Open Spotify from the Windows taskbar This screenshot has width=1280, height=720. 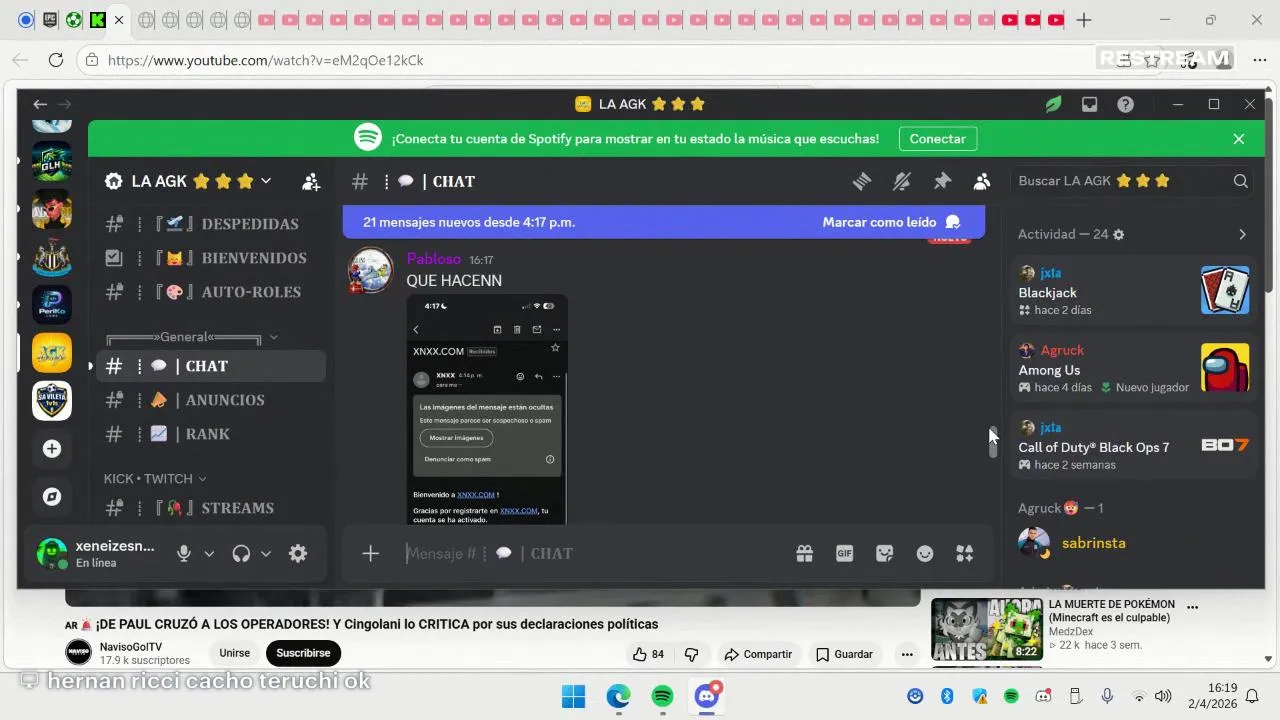click(x=662, y=696)
